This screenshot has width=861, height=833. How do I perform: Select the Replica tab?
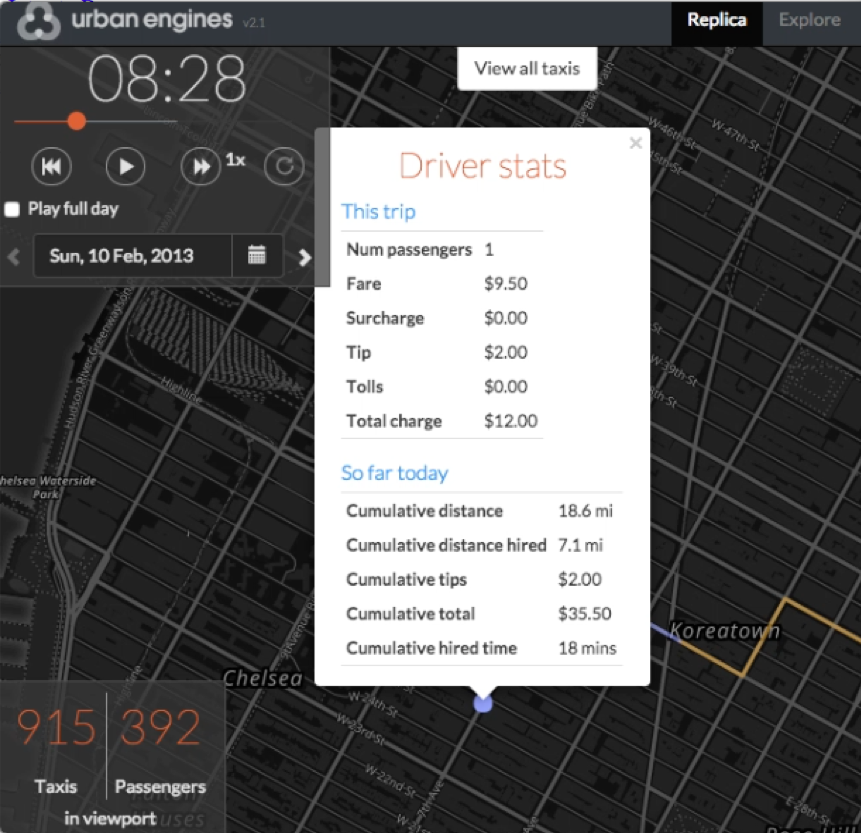pos(716,20)
